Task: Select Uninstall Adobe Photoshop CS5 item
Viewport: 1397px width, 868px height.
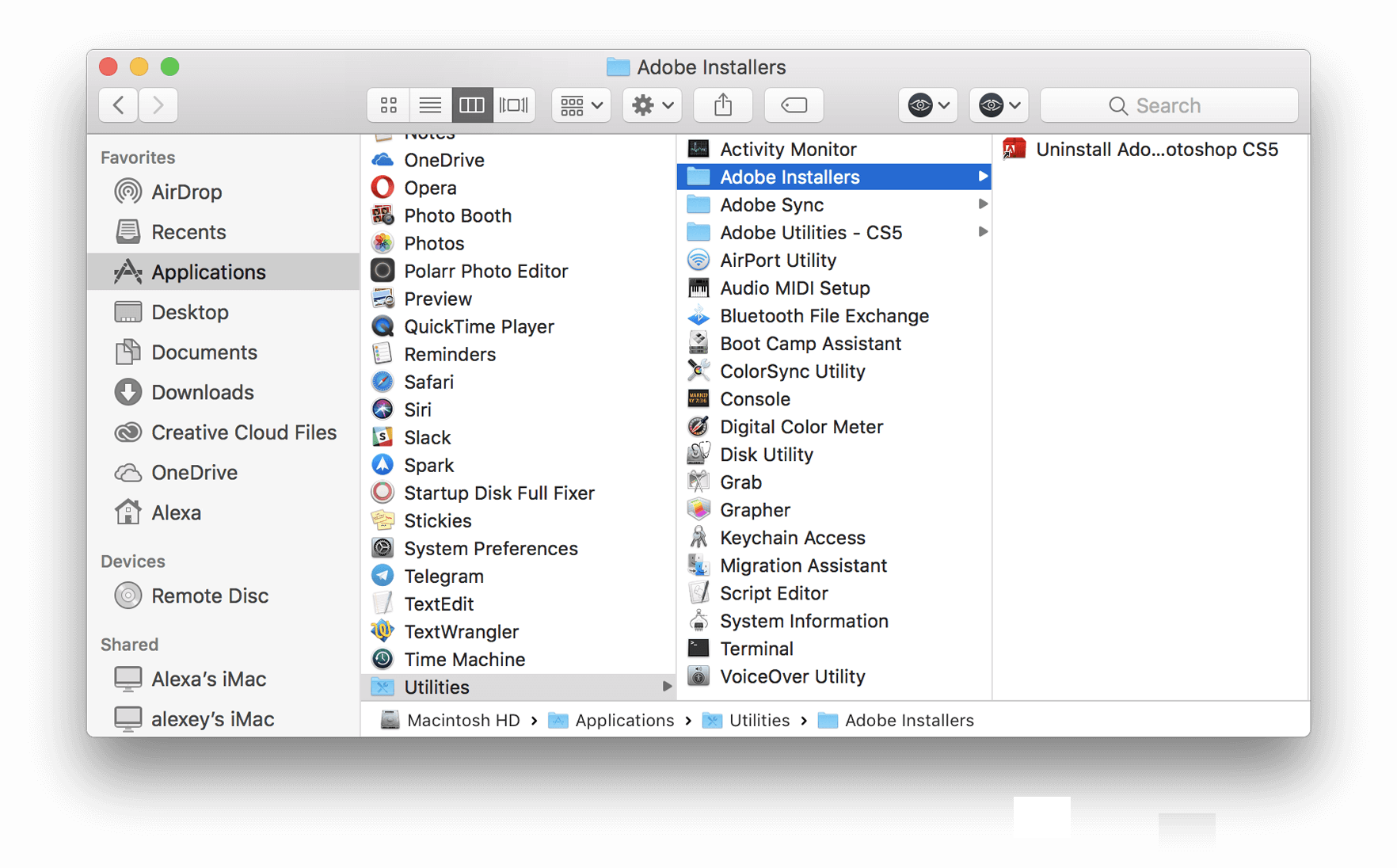Action: coord(1151,149)
